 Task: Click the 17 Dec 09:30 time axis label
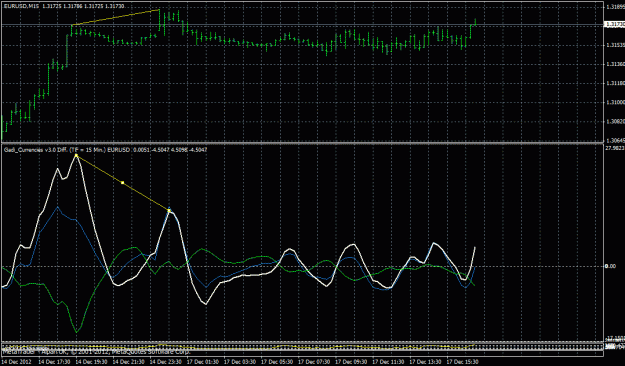350,362
